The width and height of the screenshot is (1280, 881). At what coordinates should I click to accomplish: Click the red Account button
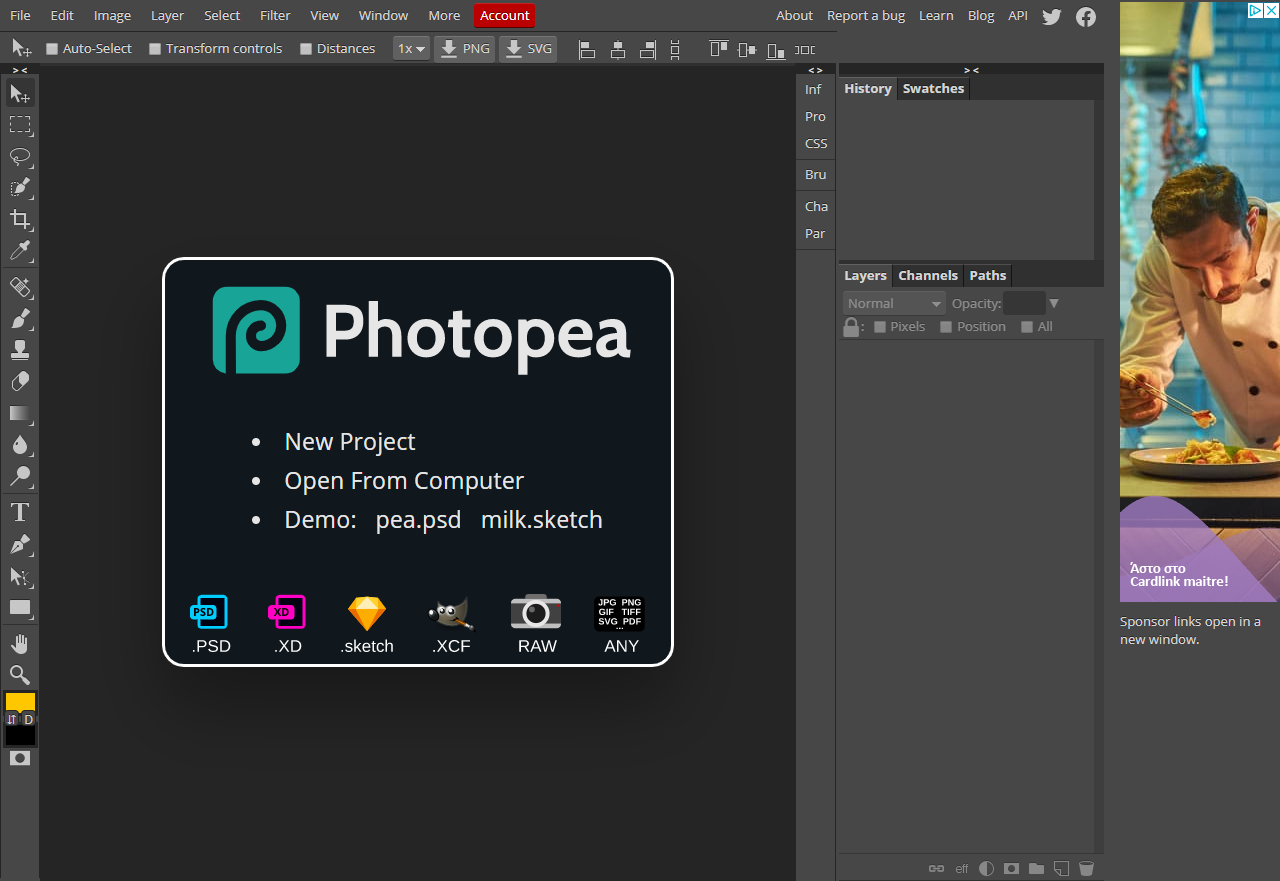click(504, 15)
